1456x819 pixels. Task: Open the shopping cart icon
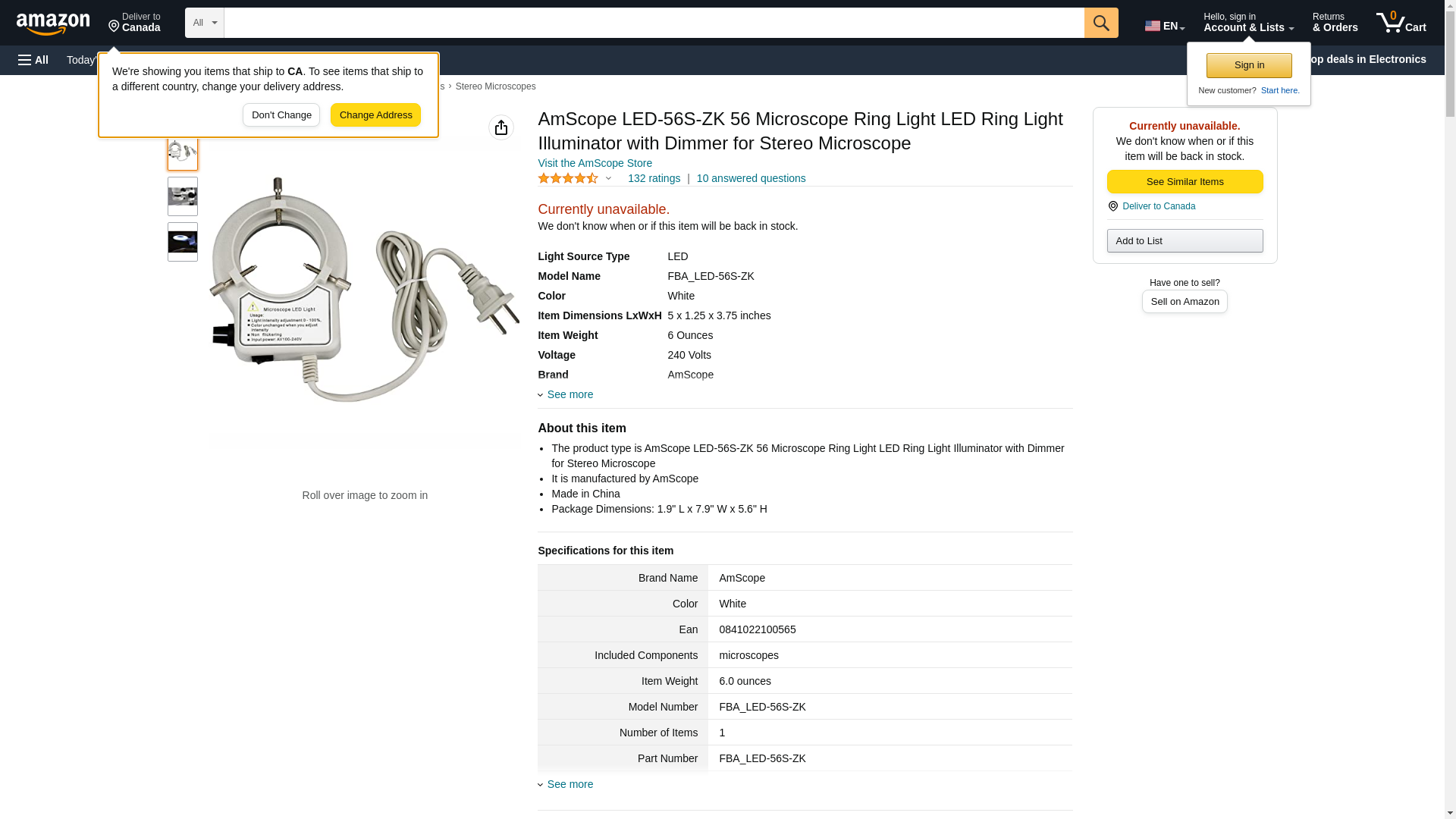(x=1400, y=23)
